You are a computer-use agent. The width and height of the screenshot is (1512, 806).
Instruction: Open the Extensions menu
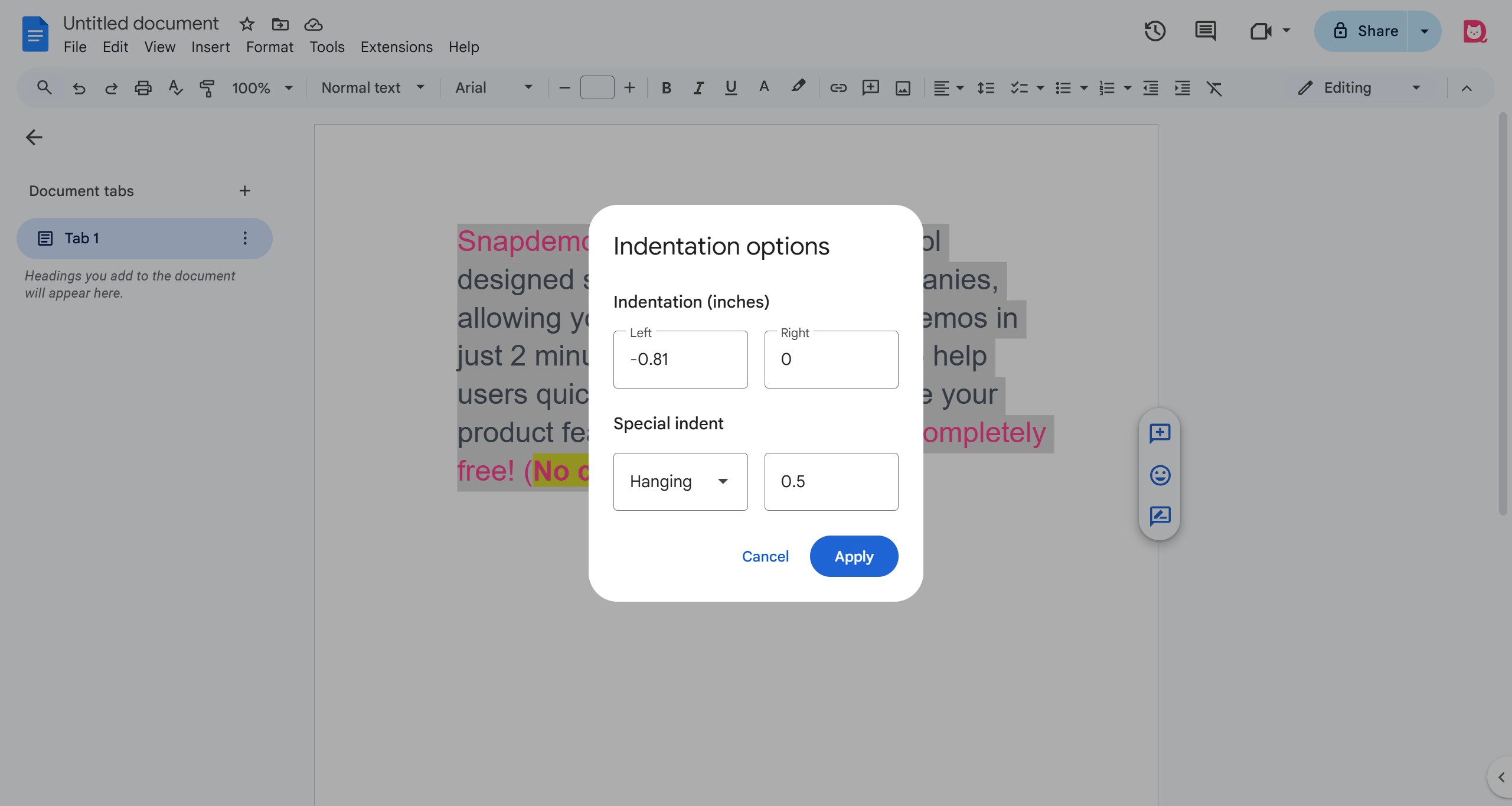coord(396,47)
